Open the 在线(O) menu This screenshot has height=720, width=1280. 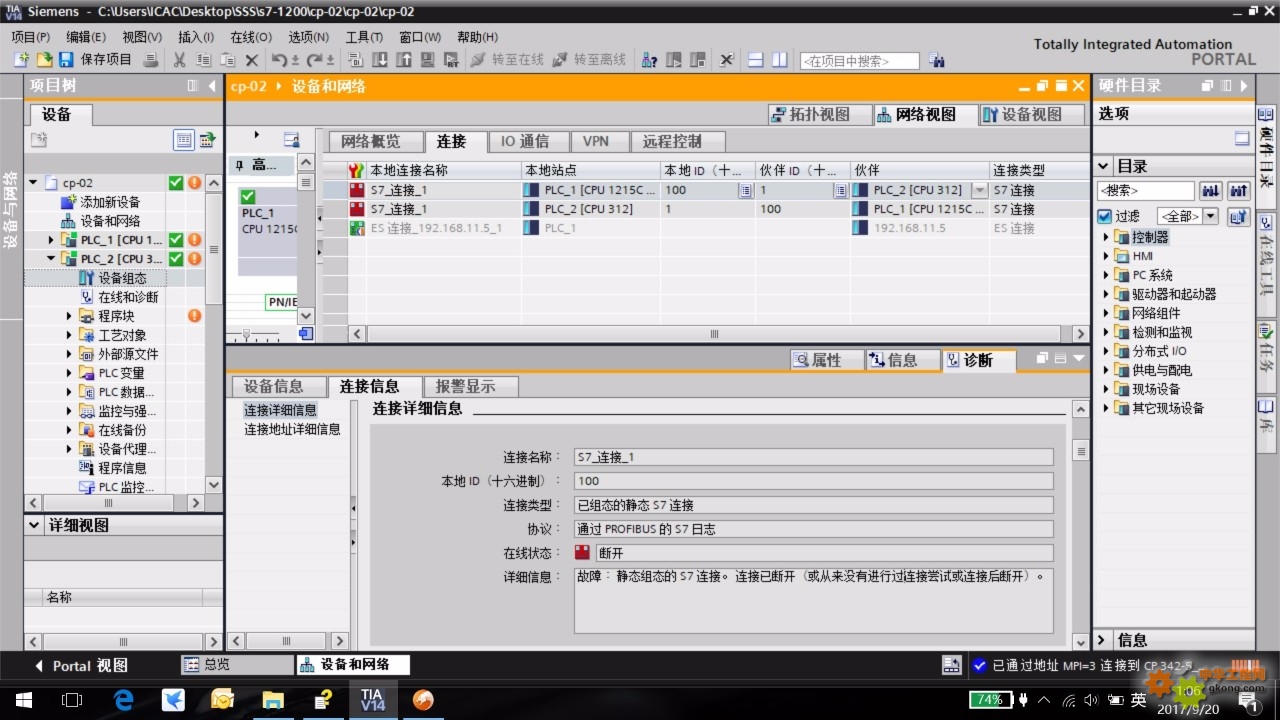coord(250,37)
